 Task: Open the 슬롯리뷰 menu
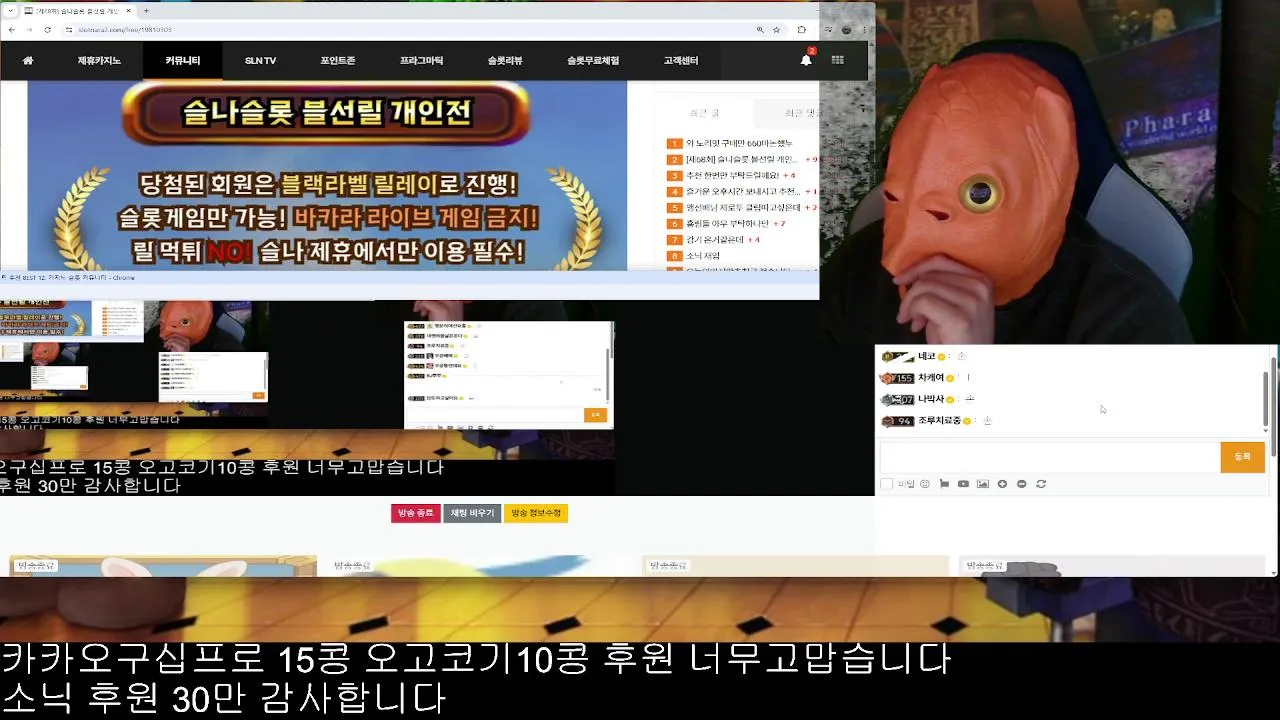(x=505, y=61)
